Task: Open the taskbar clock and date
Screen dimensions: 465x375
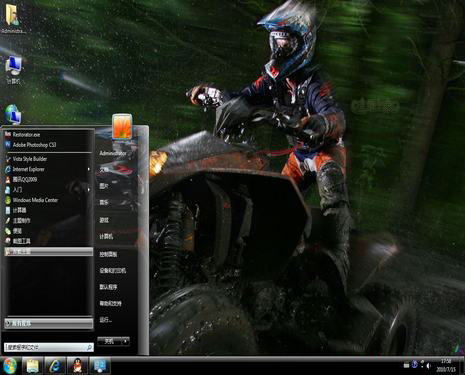Action: point(446,365)
